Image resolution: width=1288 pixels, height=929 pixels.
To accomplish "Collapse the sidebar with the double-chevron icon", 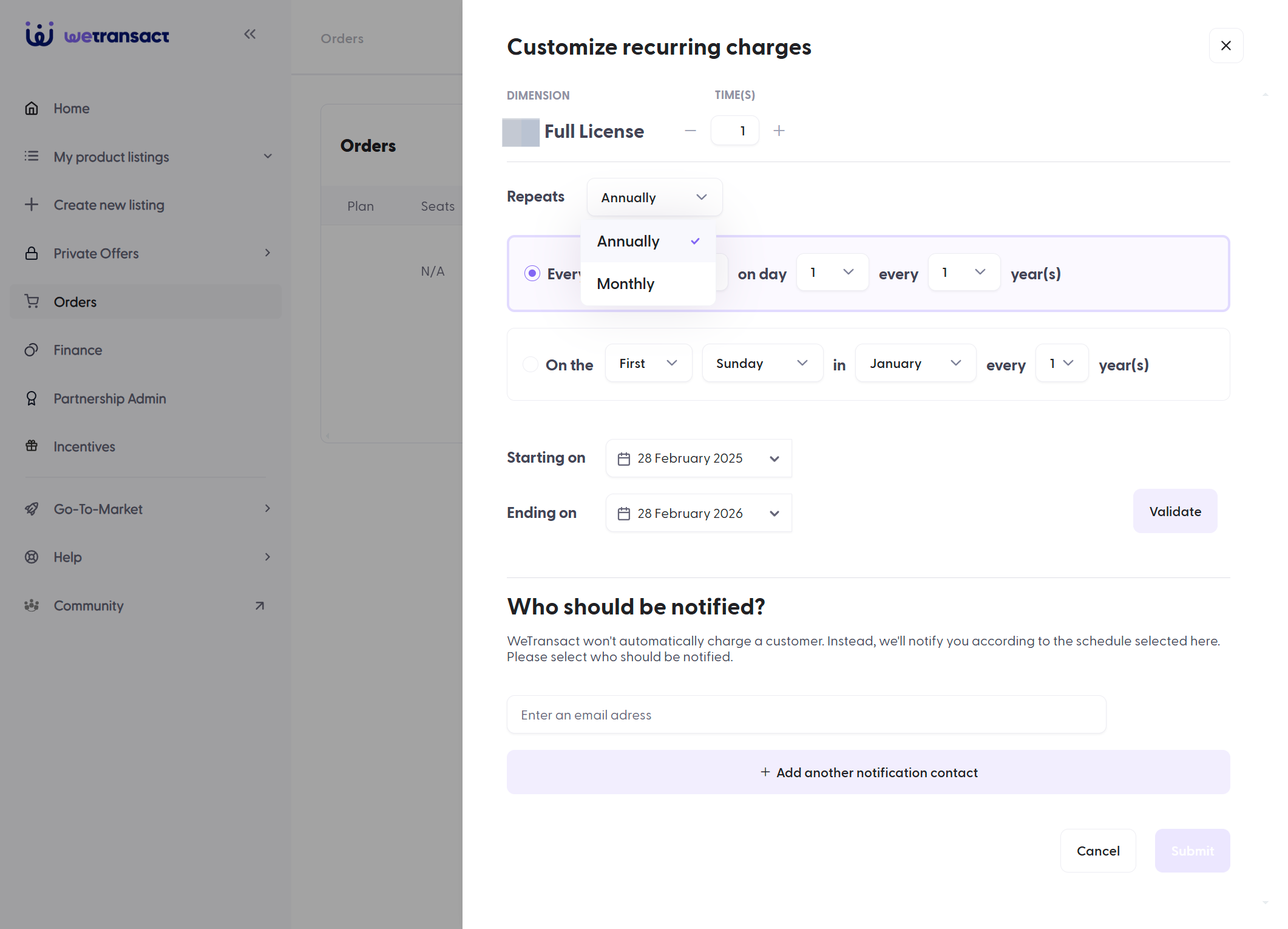I will (250, 34).
